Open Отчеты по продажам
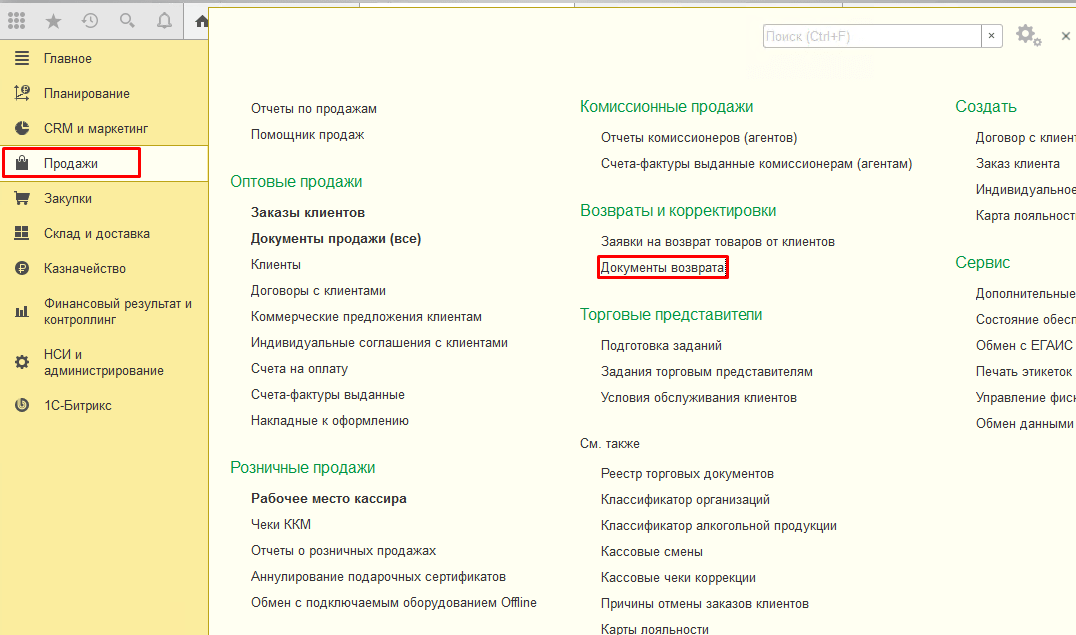 [314, 108]
